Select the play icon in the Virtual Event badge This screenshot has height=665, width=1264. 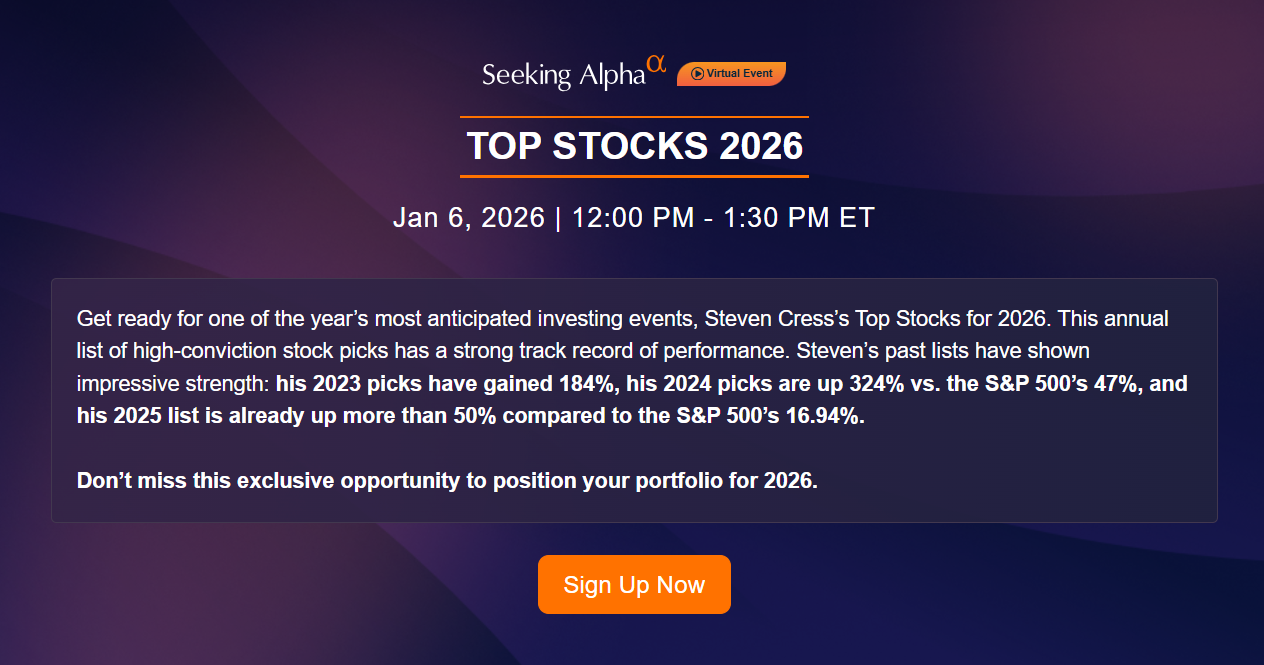point(696,73)
